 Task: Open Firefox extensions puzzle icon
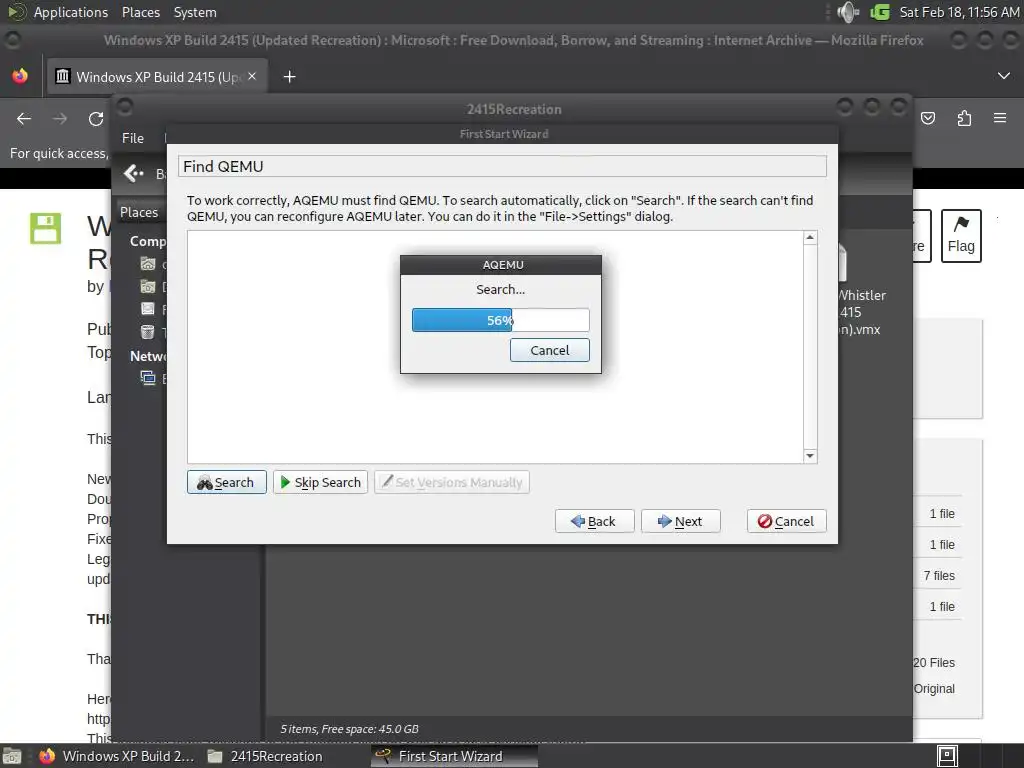[964, 118]
